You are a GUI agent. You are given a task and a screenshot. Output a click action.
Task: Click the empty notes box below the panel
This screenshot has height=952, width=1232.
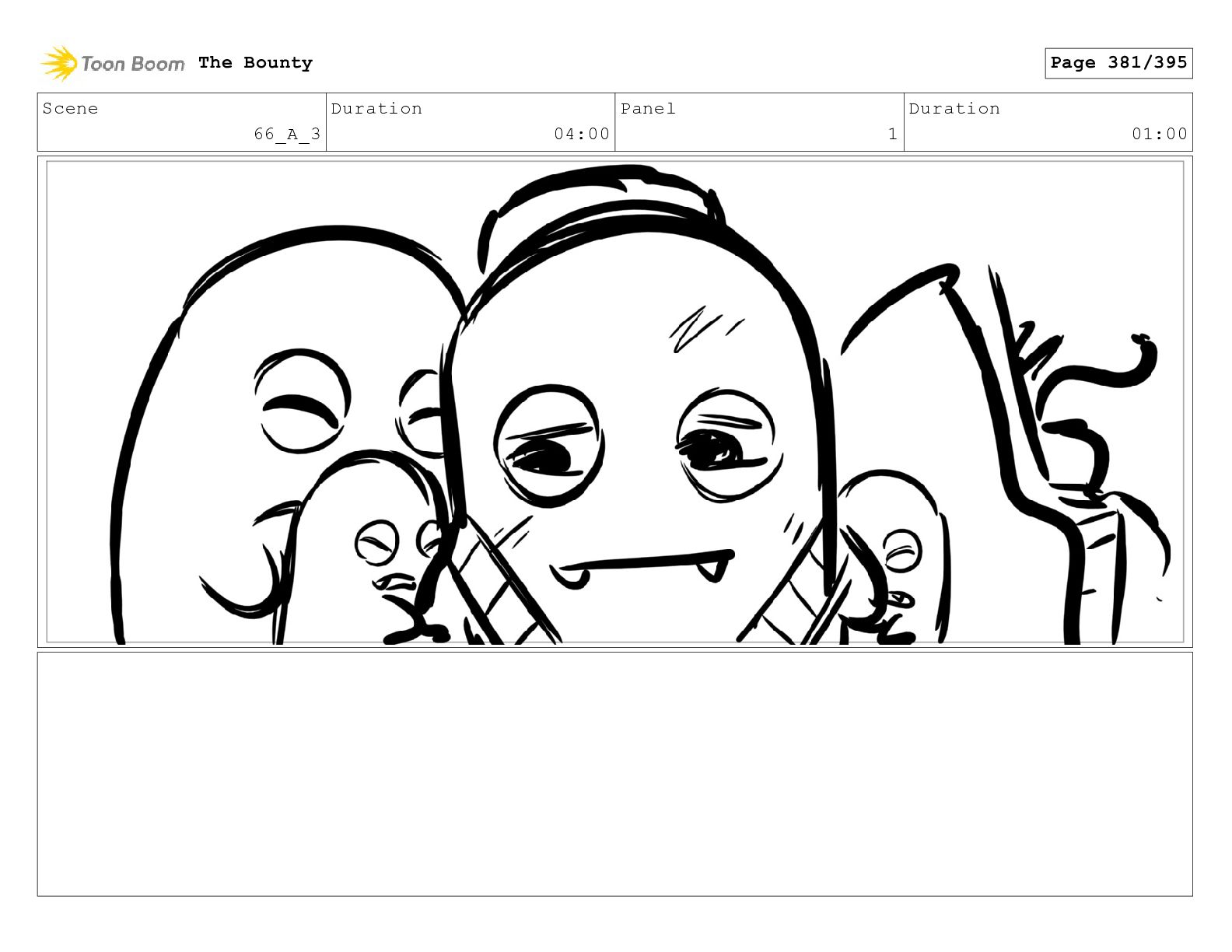tap(615, 774)
